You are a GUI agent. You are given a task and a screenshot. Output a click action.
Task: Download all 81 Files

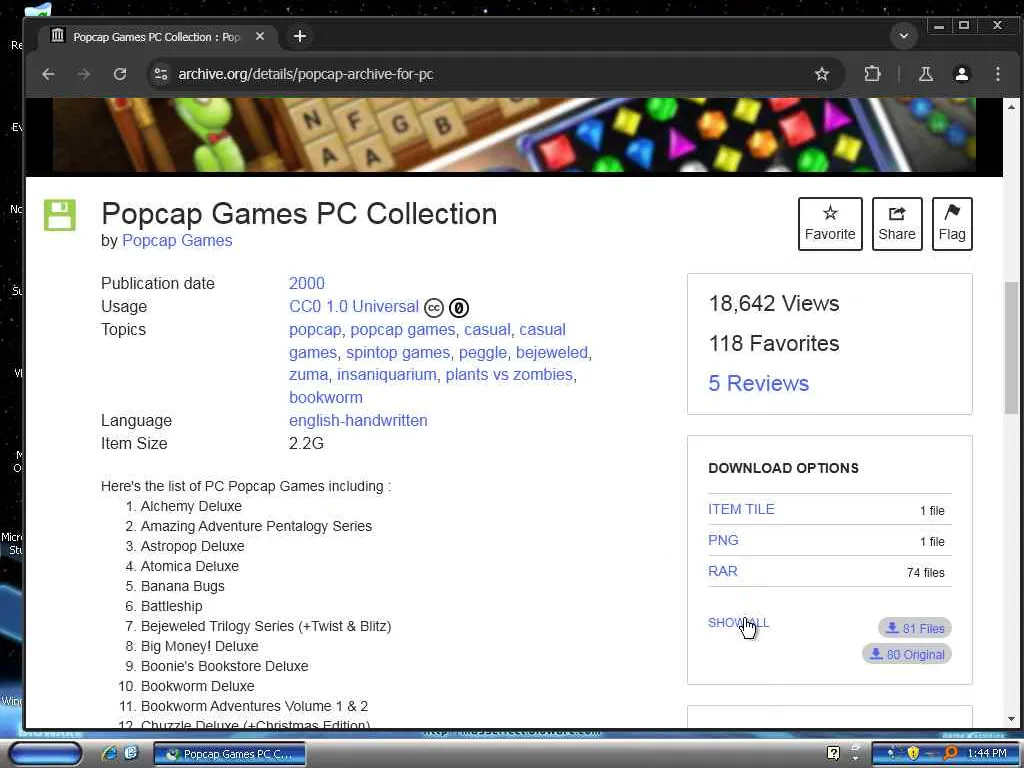click(915, 628)
